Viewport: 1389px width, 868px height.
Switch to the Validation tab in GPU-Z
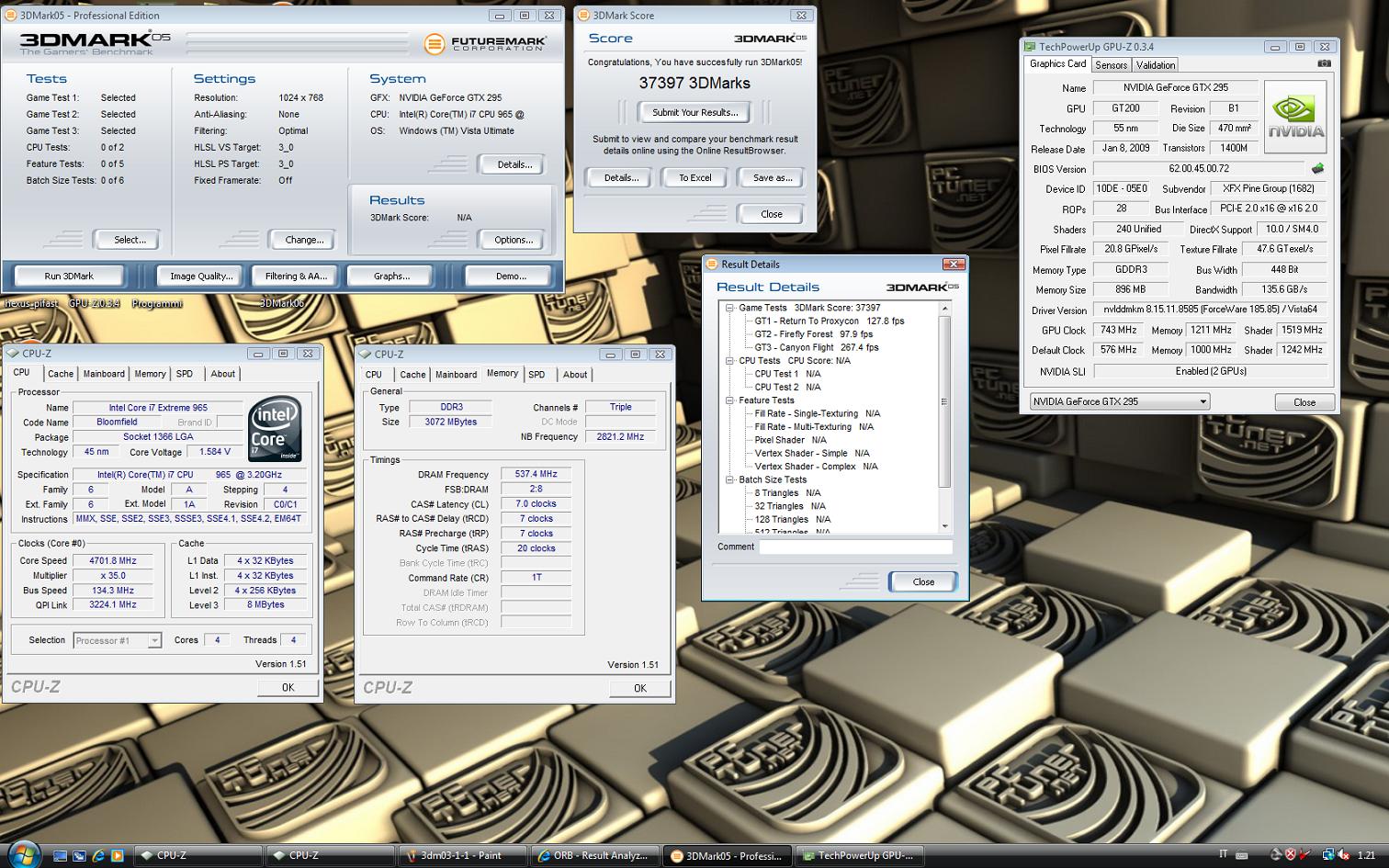tap(1155, 65)
